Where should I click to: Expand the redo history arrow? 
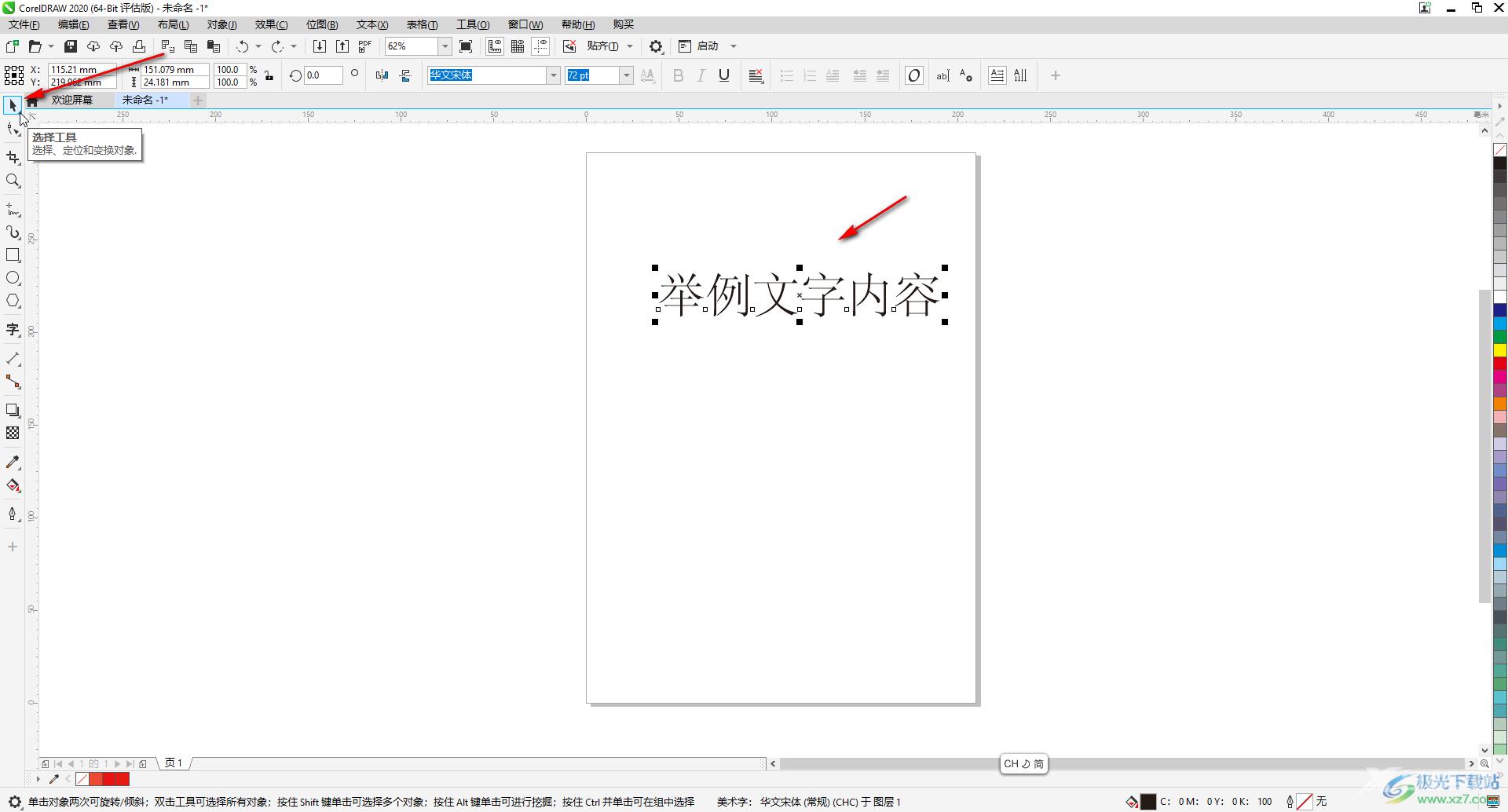pyautogui.click(x=294, y=46)
